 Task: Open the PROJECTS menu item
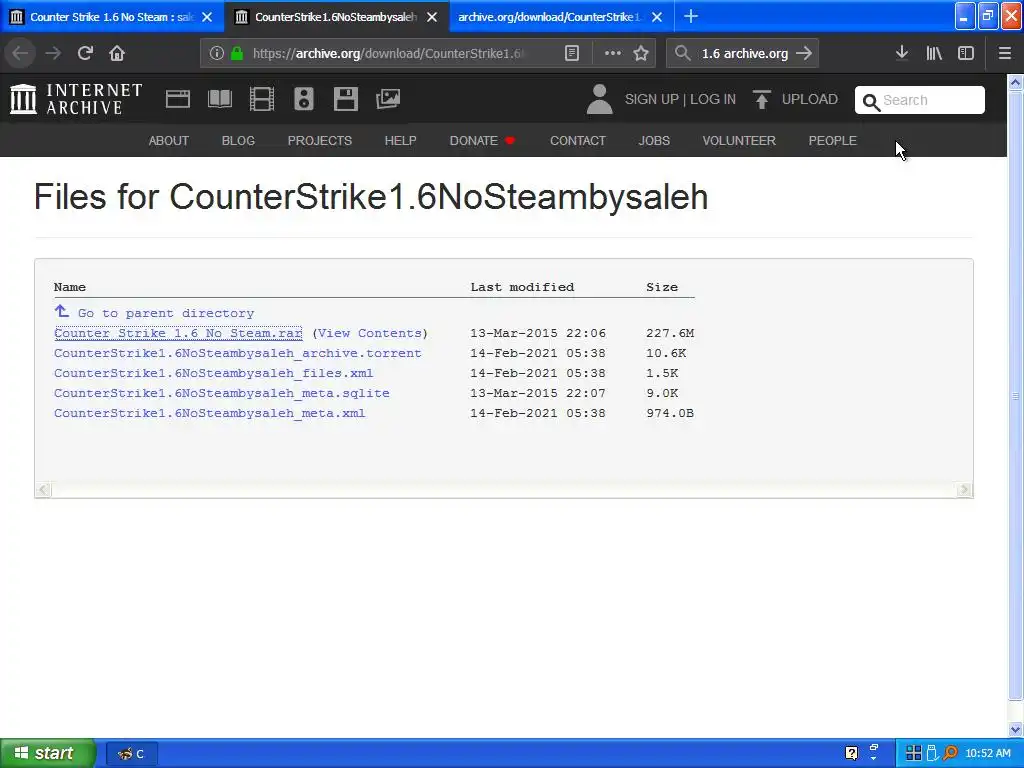[320, 140]
